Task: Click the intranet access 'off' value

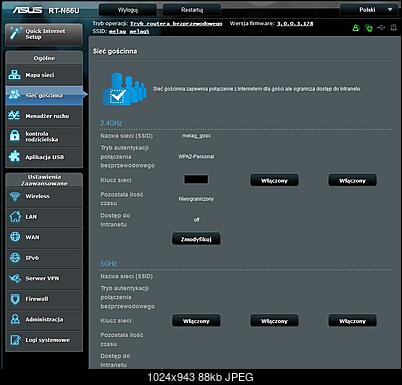Action: 196,220
